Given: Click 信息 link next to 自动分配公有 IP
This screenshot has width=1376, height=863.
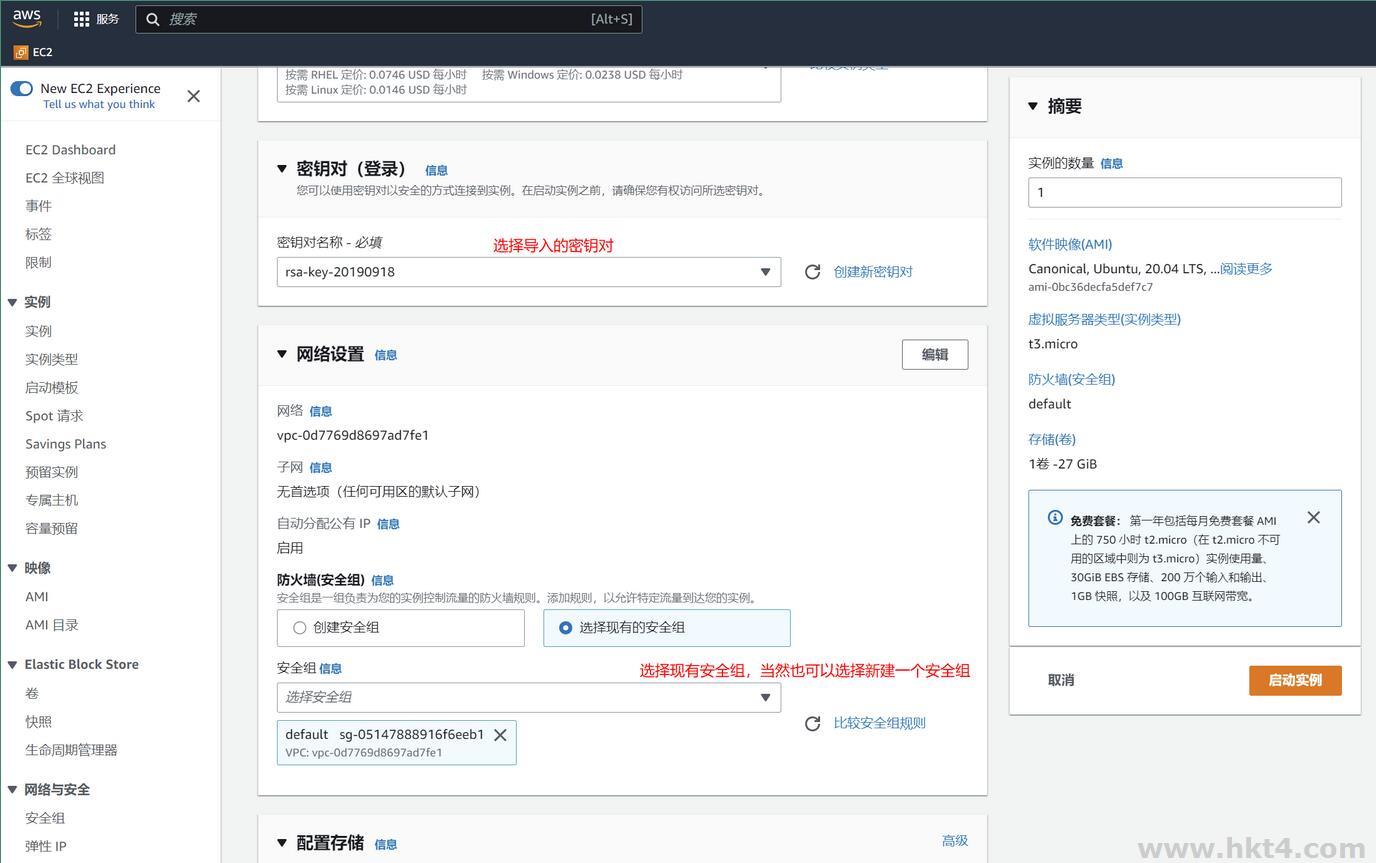Looking at the screenshot, I should (x=388, y=524).
